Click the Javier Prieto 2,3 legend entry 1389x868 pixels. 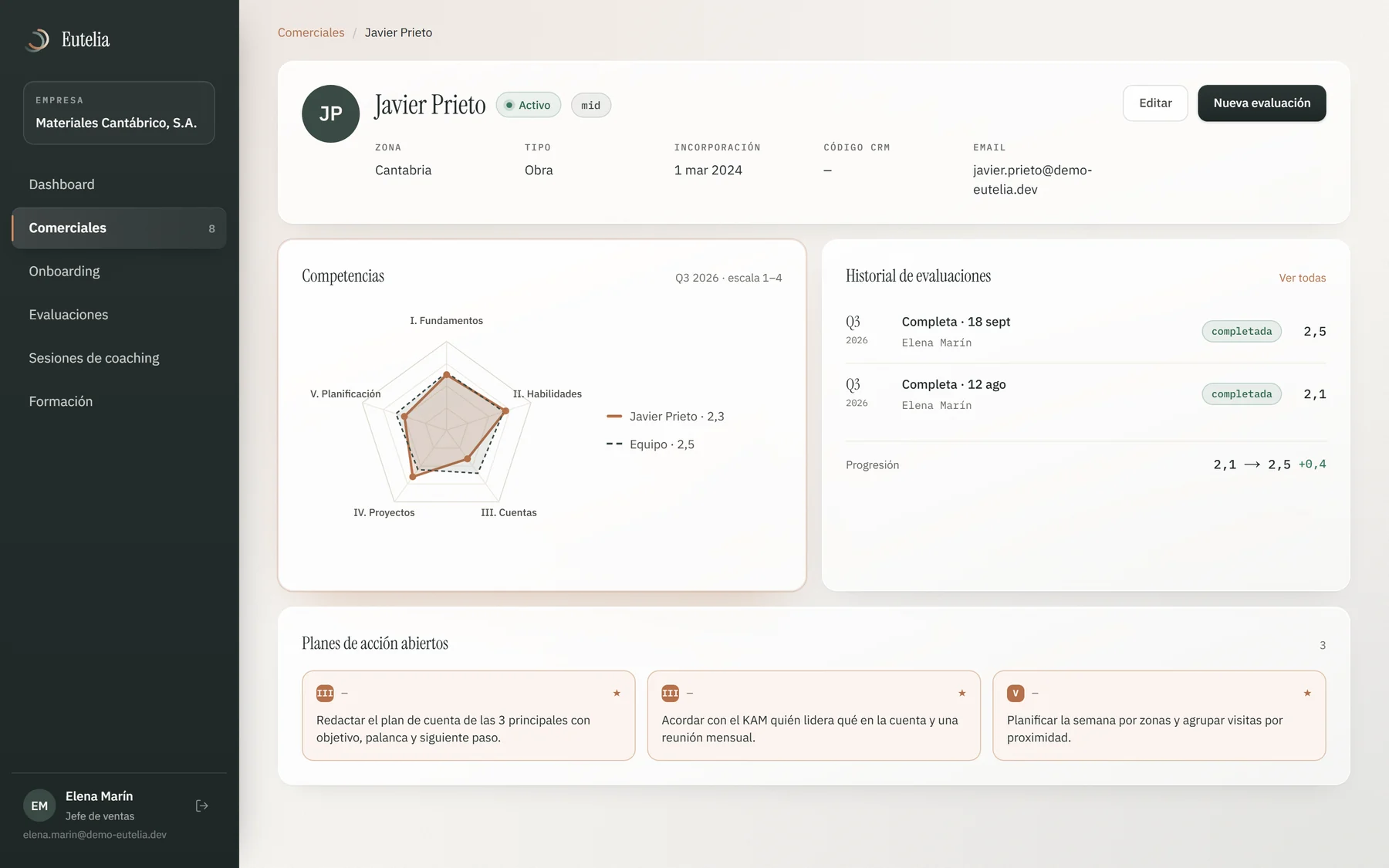665,416
